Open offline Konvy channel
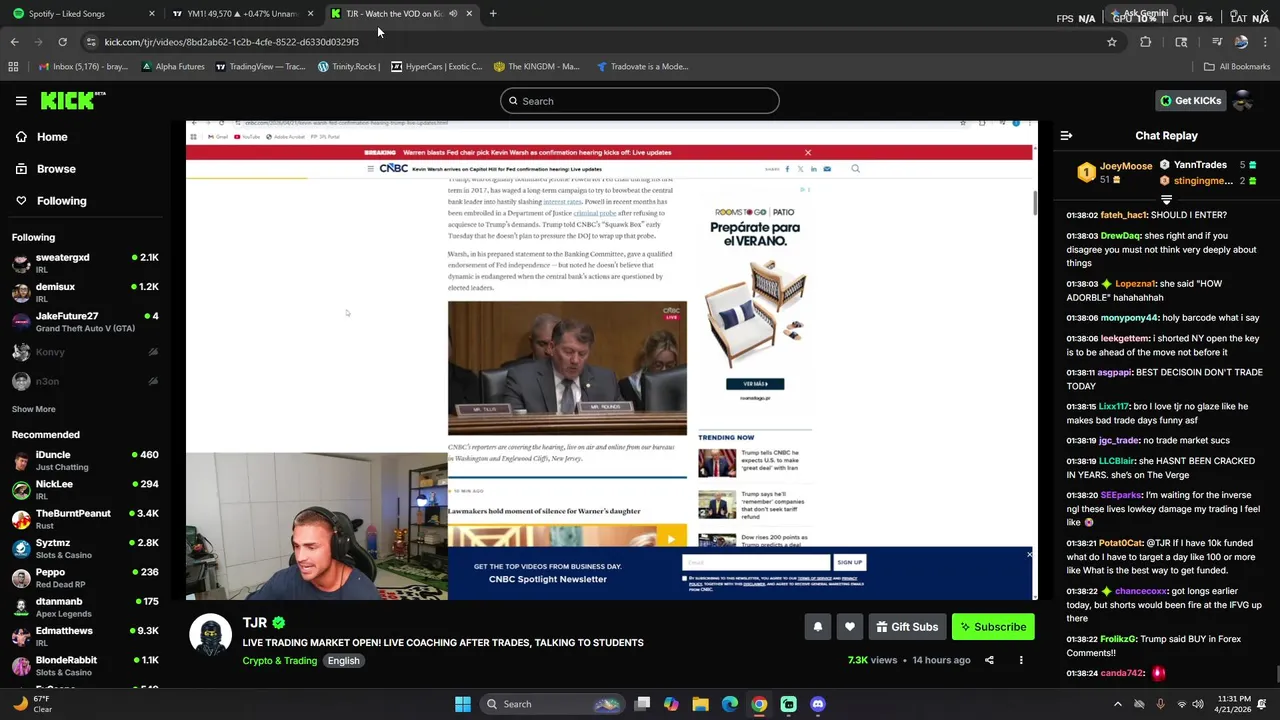 85,352
